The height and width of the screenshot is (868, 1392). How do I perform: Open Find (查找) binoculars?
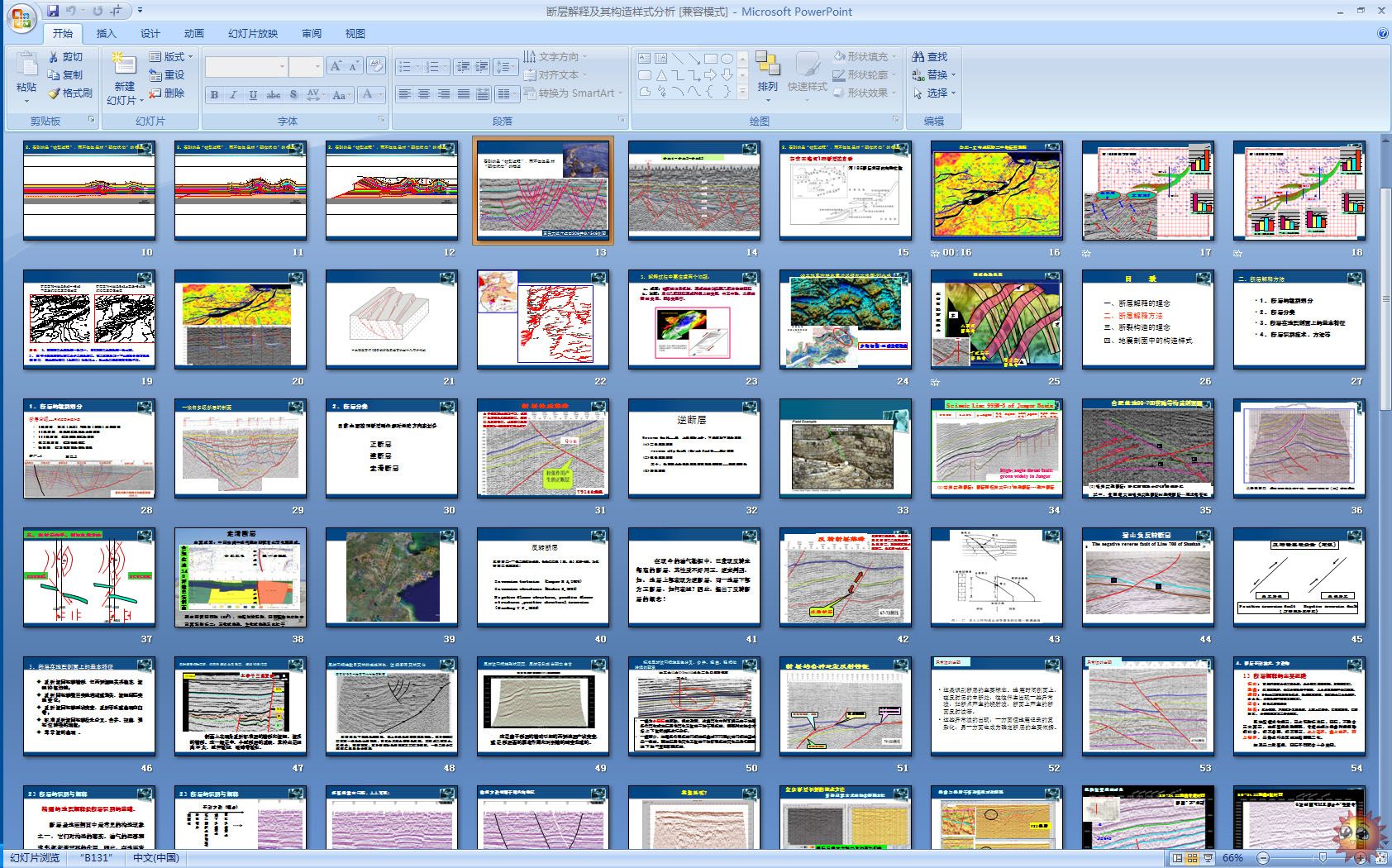click(930, 57)
